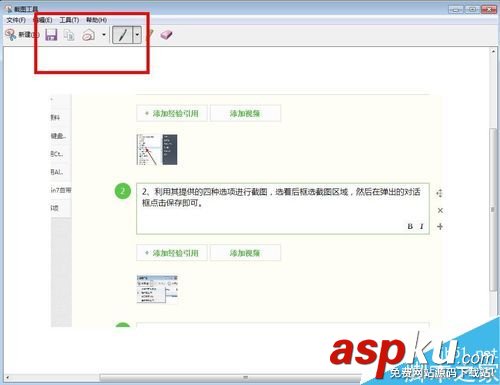Image resolution: width=500 pixels, height=385 pixels.
Task: Click the vertical scrollbar up arrow
Action: 493,52
